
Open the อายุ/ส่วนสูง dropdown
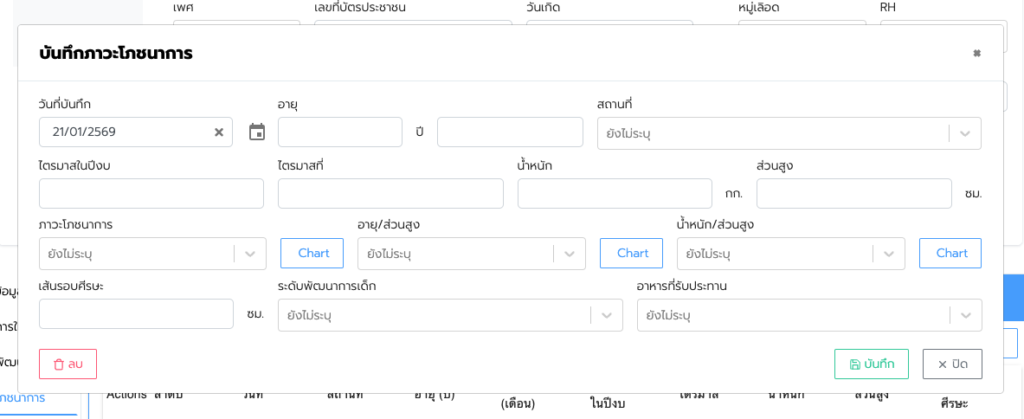[471, 254]
